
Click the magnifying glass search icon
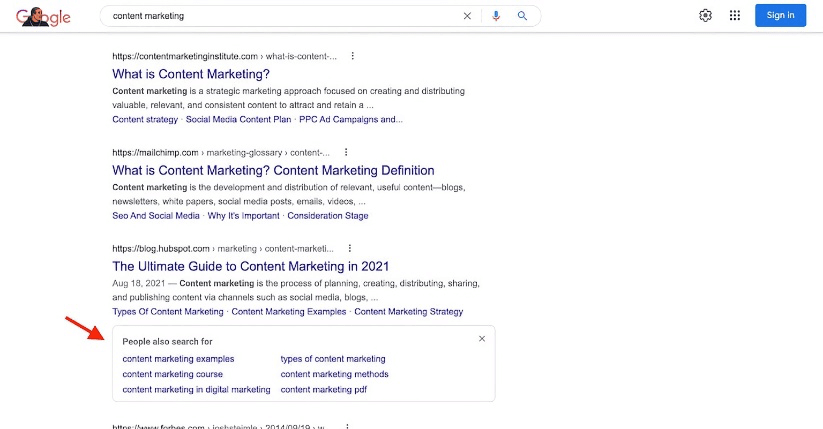522,16
